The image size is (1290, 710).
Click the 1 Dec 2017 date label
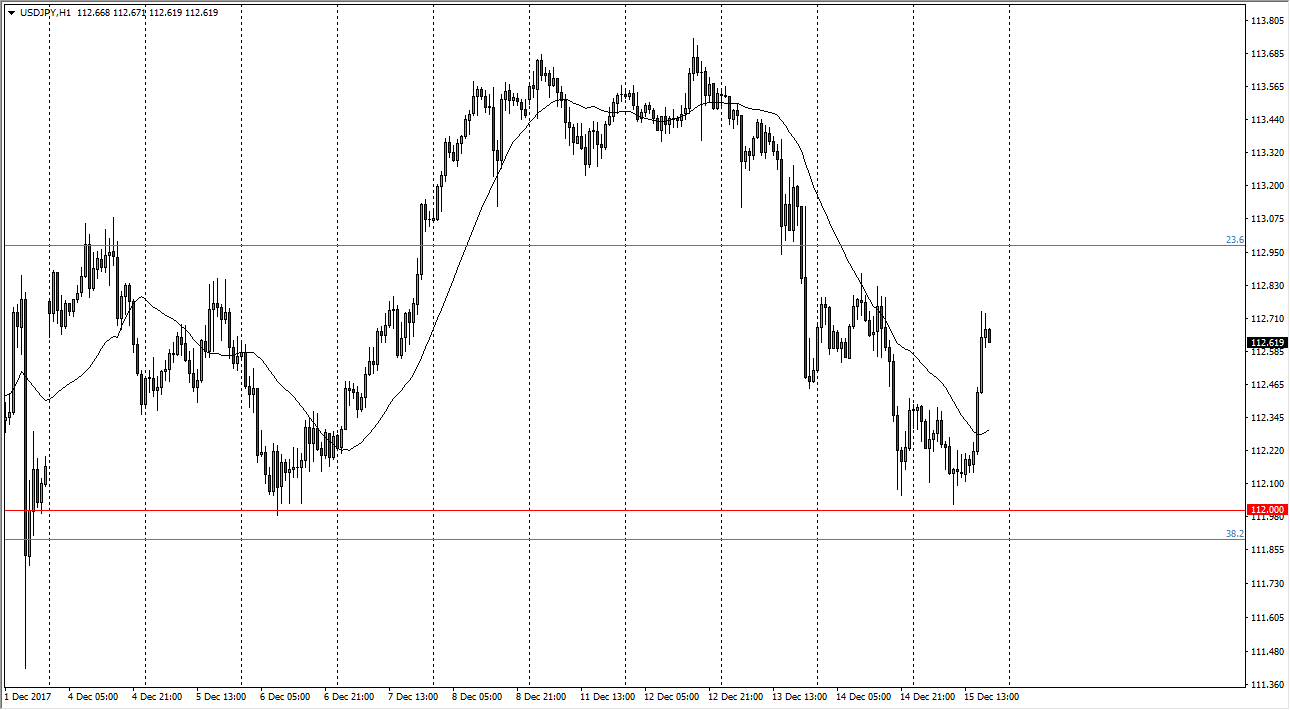tap(26, 696)
